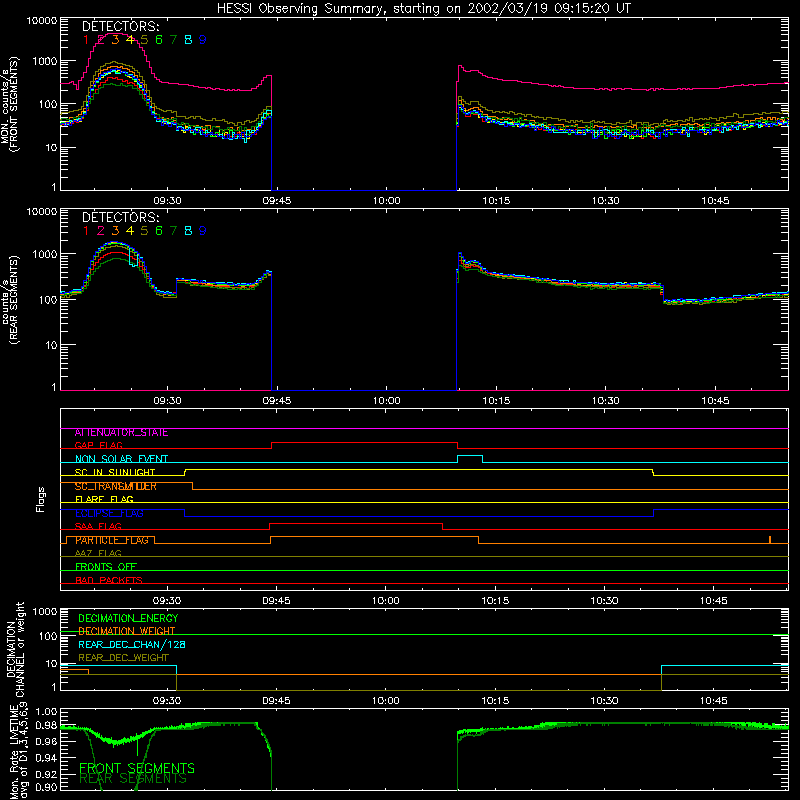This screenshot has height=800, width=800.
Task: Click the DECIMATION_ENERGY legend label
Action: point(128,618)
